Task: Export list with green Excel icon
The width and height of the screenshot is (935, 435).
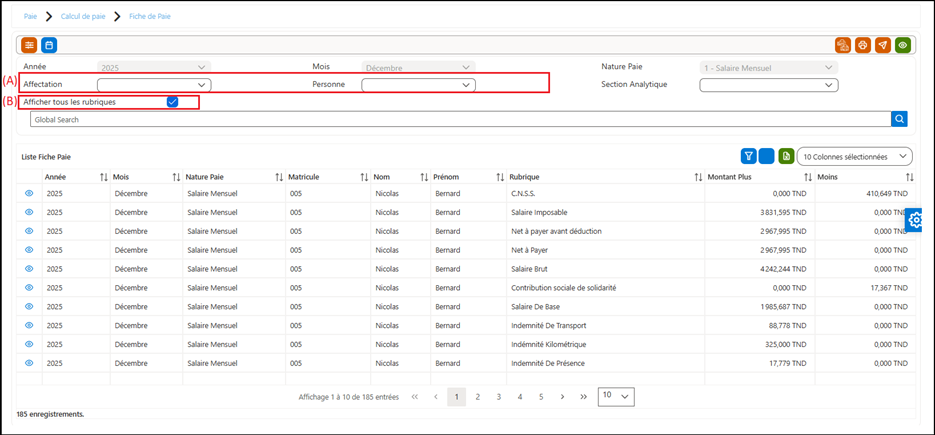Action: (786, 156)
